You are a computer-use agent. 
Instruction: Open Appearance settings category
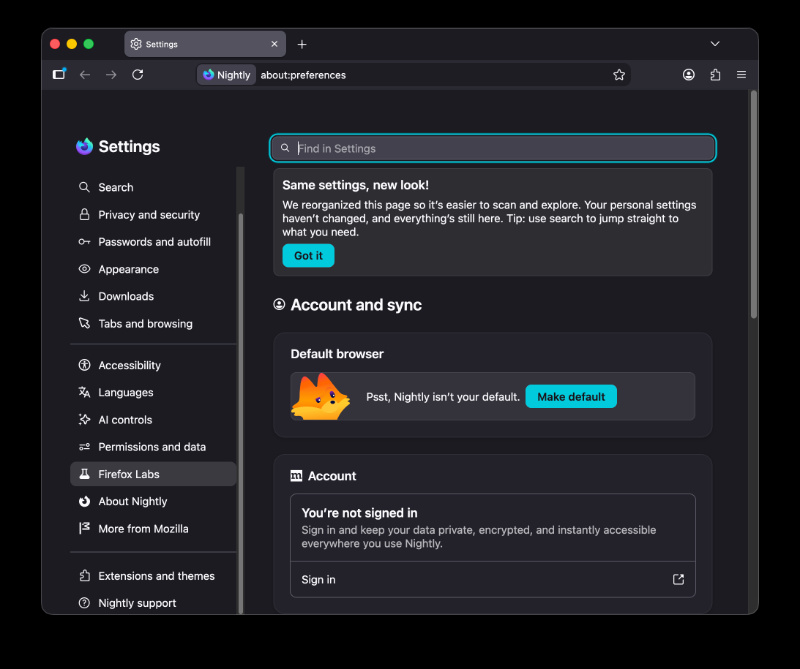tap(153, 269)
